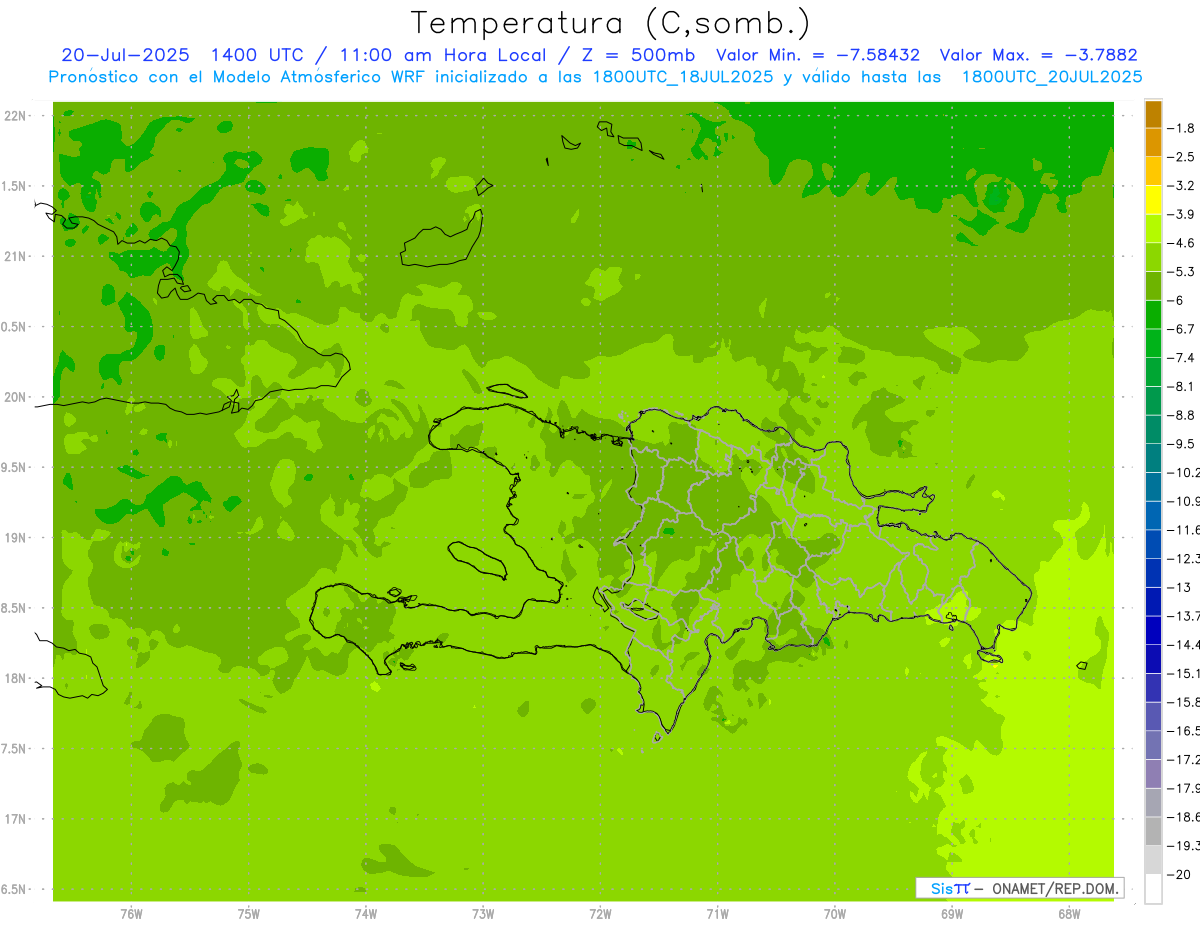Click the "74W" longitude label
The height and width of the screenshot is (927, 1200).
click(x=366, y=913)
